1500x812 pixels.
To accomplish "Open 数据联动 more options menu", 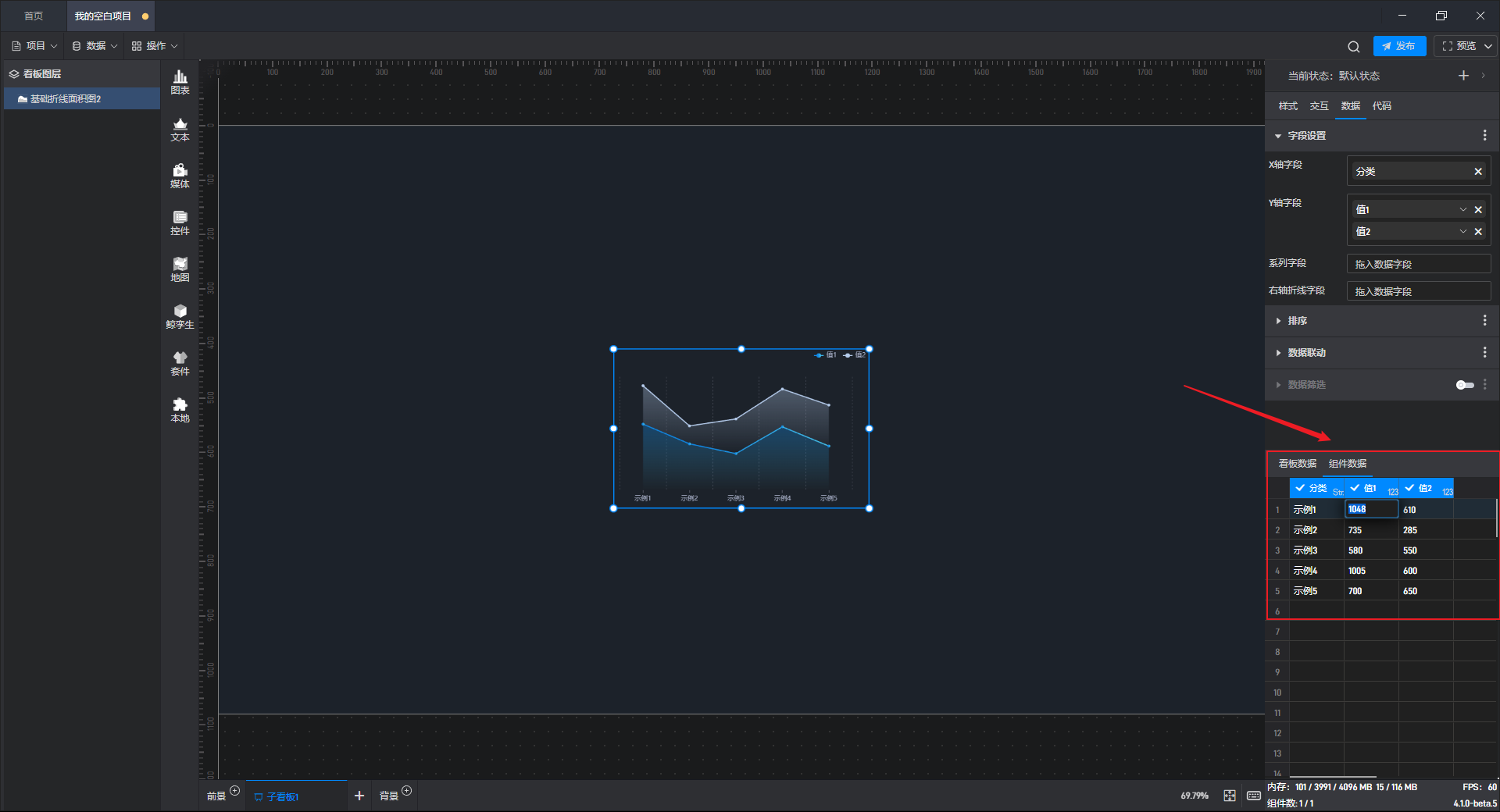I will (1484, 352).
